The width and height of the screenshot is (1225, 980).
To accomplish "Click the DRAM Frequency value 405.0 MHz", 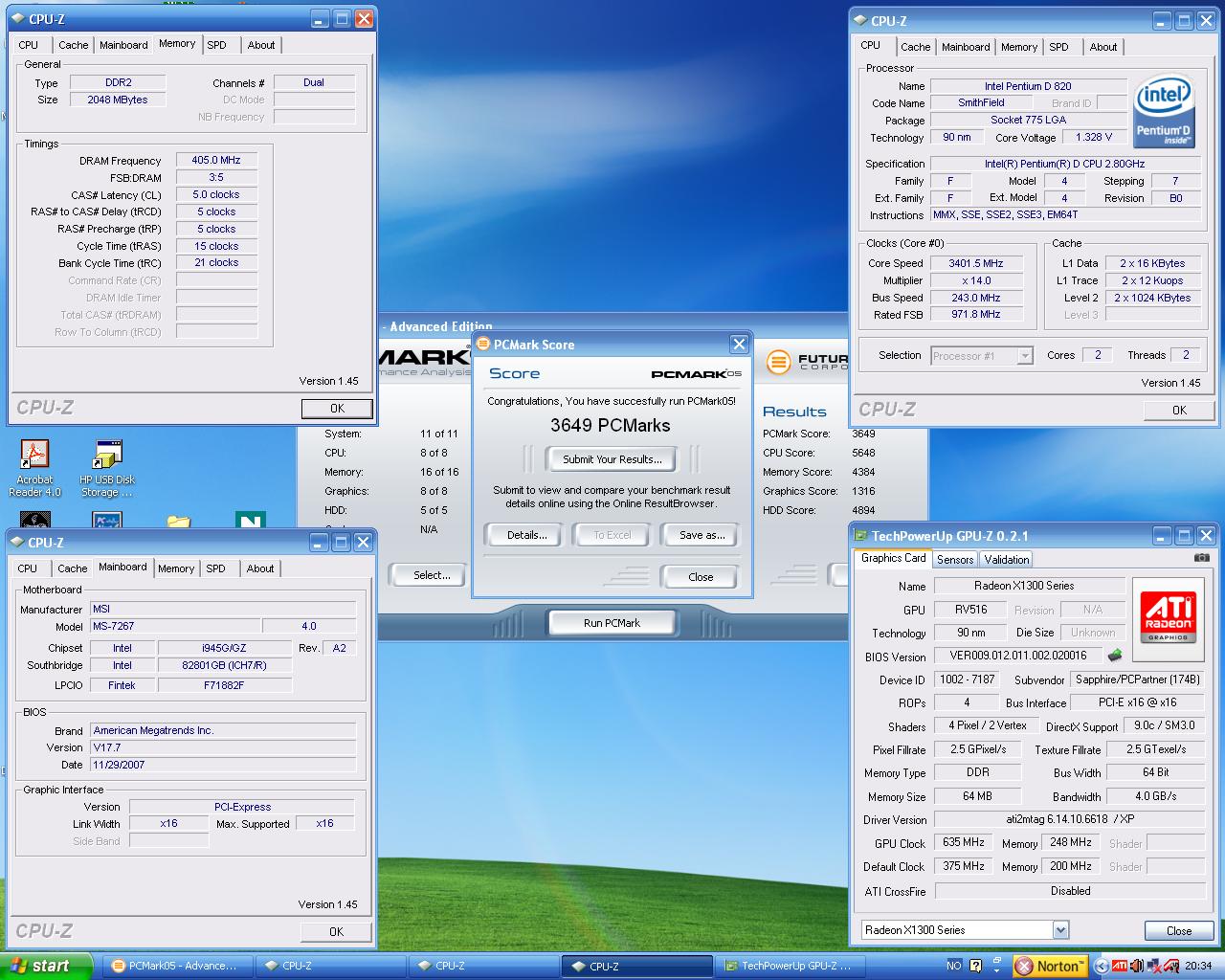I will point(216,161).
